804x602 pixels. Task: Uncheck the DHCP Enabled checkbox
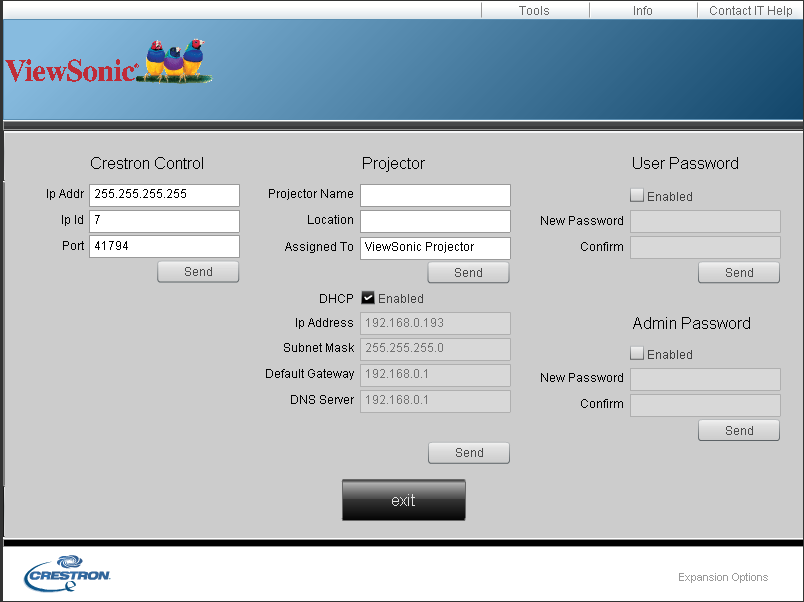[x=368, y=298]
